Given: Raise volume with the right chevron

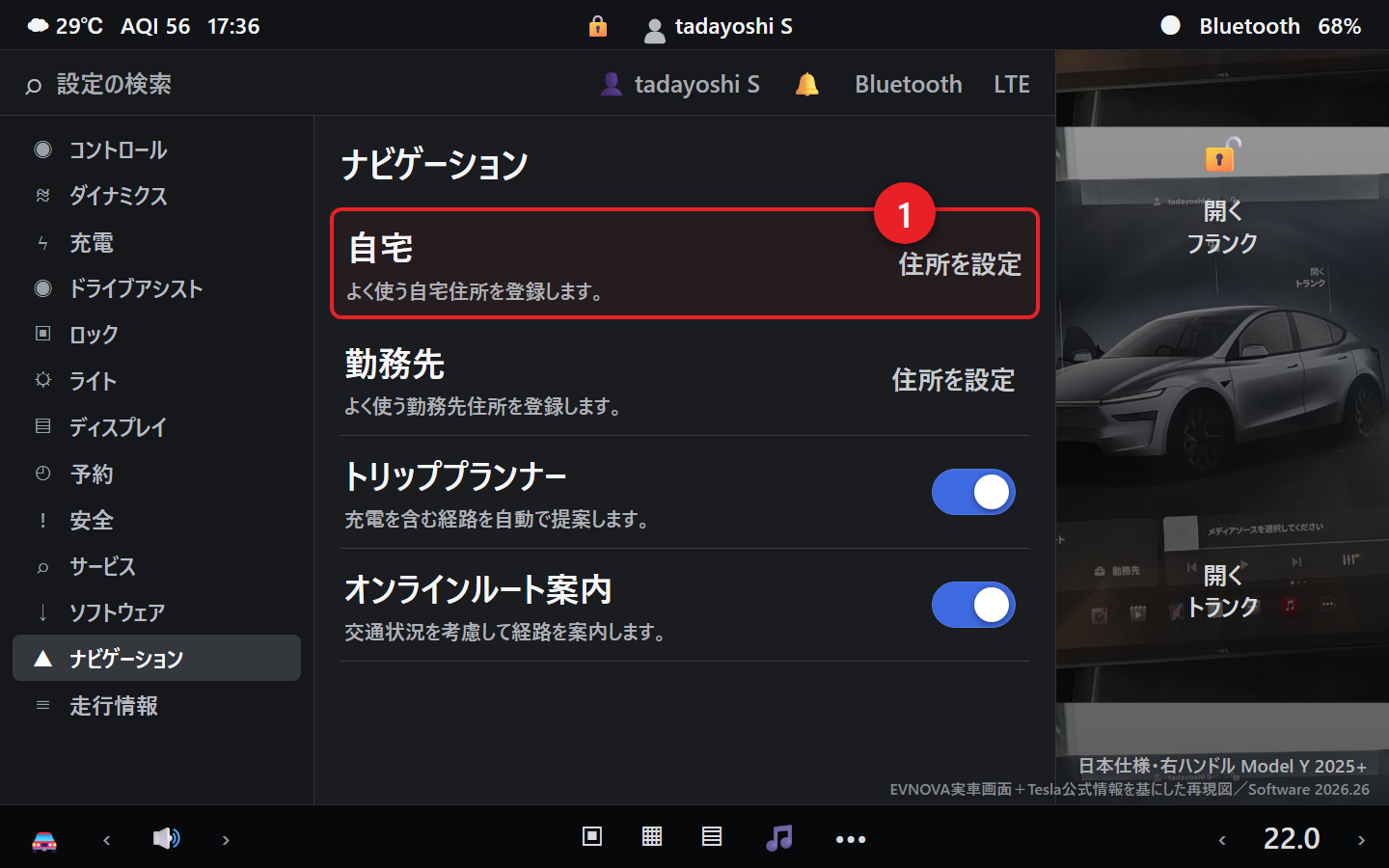Looking at the screenshot, I should [x=226, y=840].
